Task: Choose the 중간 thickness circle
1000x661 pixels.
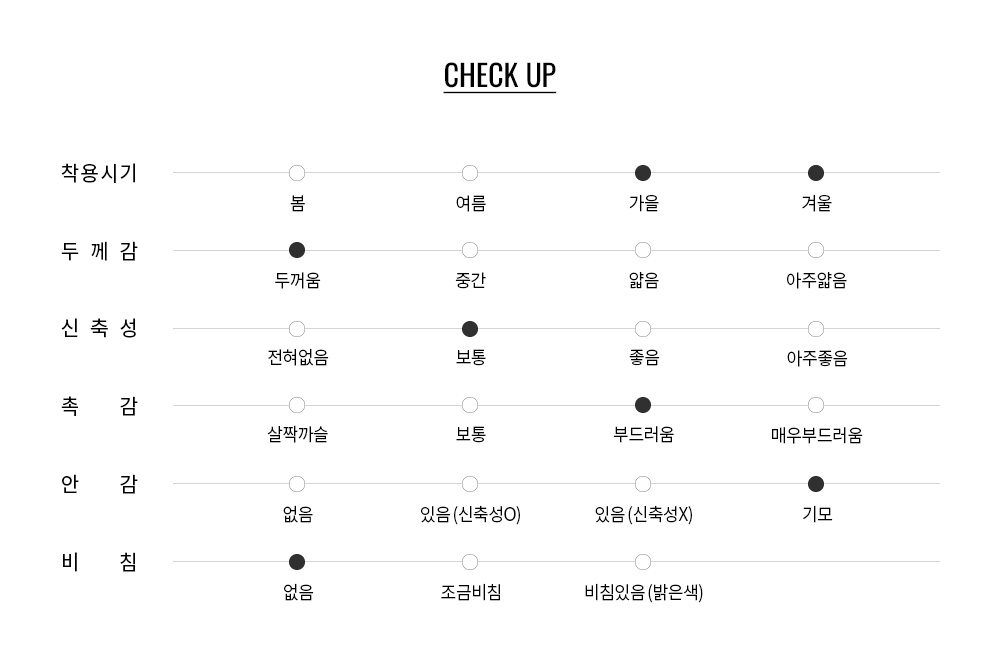Action: [470, 250]
